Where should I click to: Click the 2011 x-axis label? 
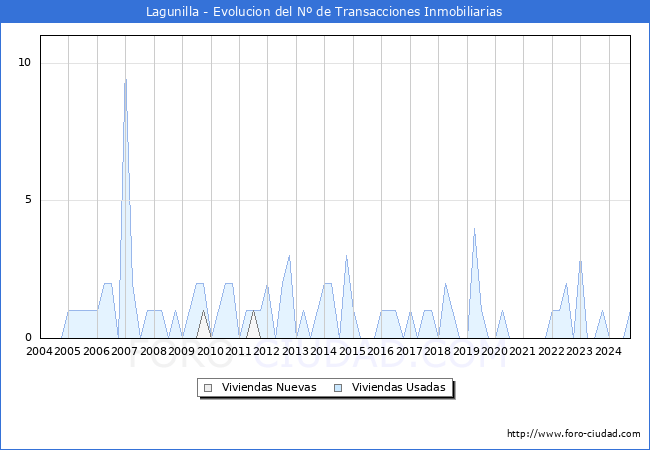[x=238, y=351]
